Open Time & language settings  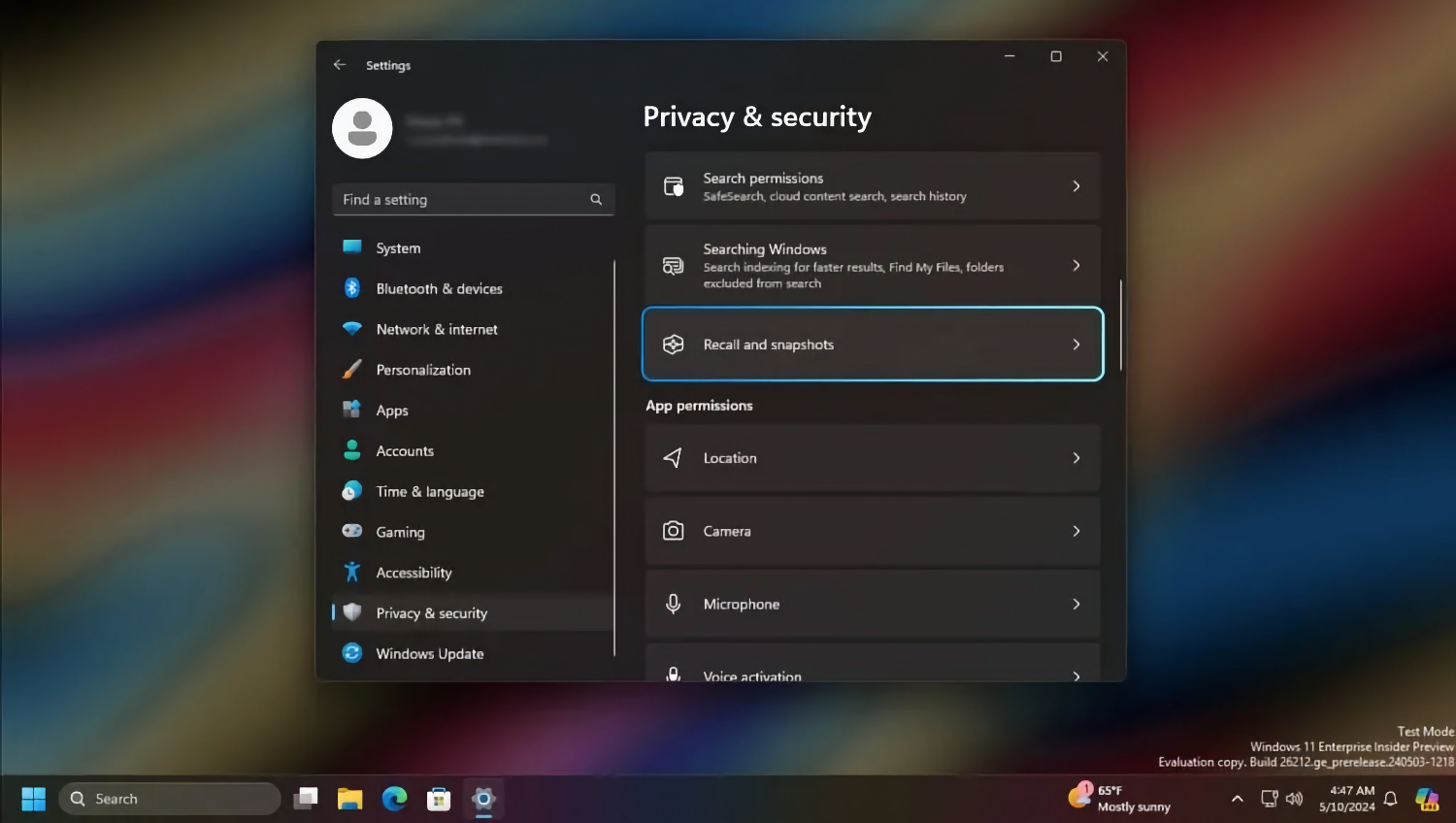click(429, 492)
